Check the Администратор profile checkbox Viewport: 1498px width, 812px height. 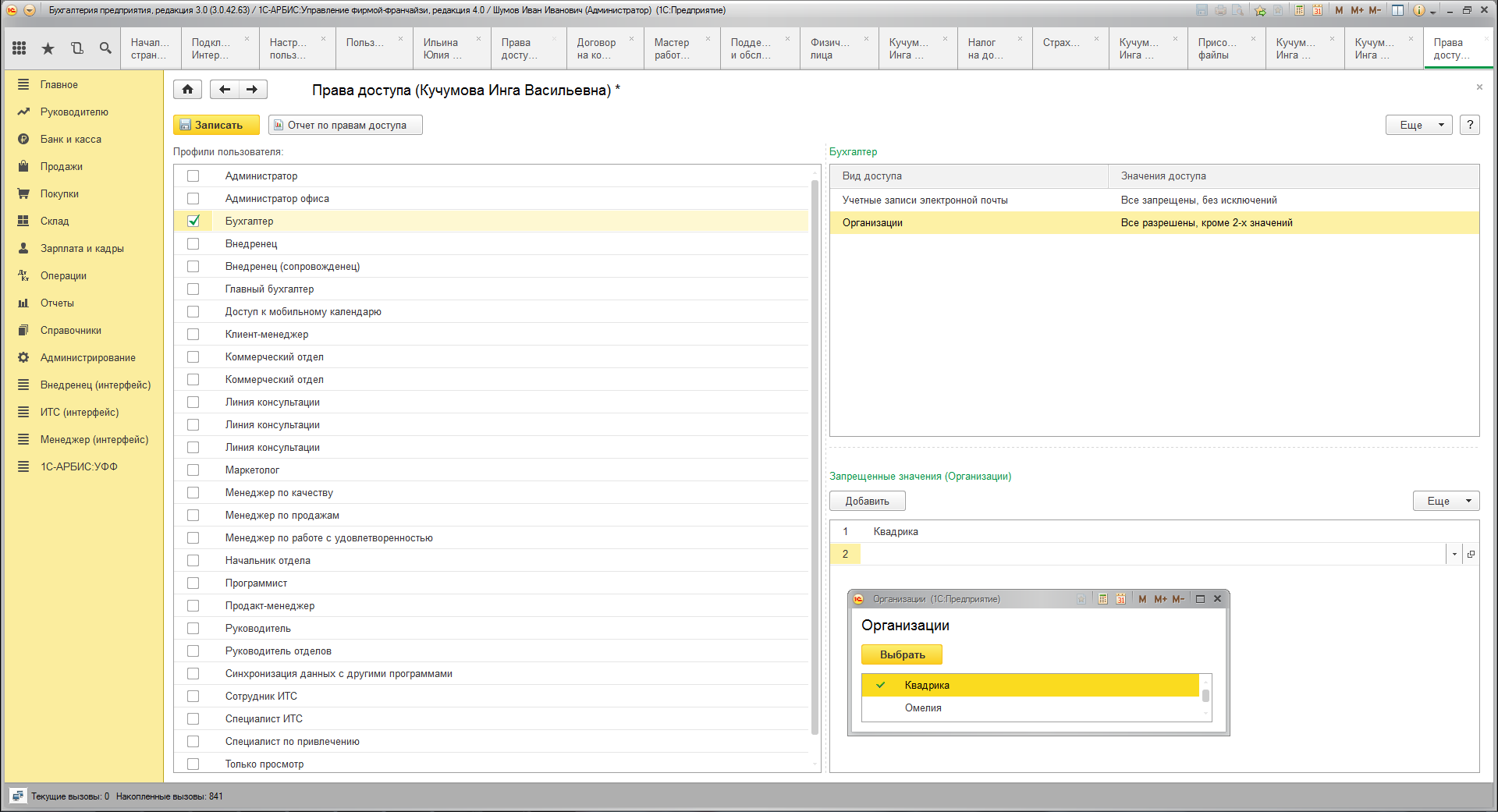pos(193,176)
